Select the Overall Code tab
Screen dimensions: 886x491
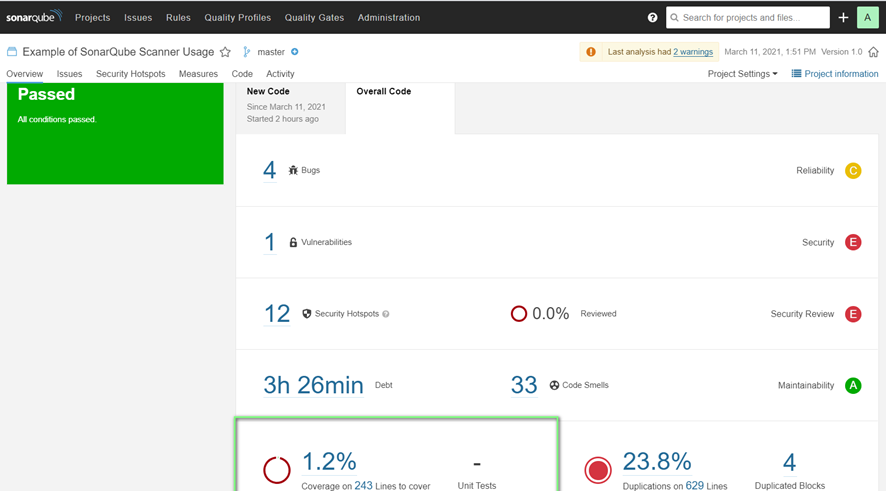click(x=400, y=107)
